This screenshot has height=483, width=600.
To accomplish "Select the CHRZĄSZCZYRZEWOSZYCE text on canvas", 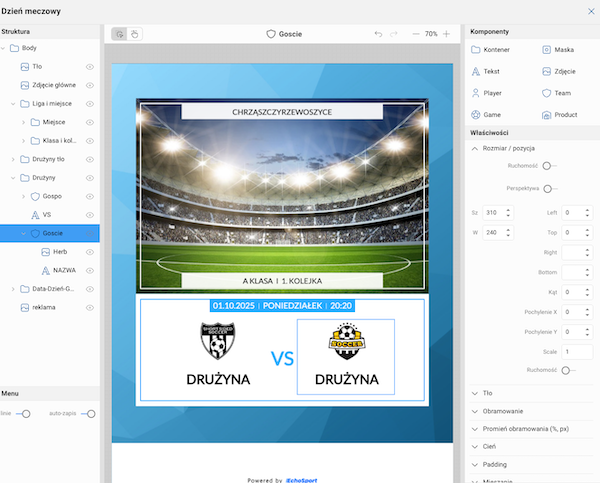I will [282, 112].
